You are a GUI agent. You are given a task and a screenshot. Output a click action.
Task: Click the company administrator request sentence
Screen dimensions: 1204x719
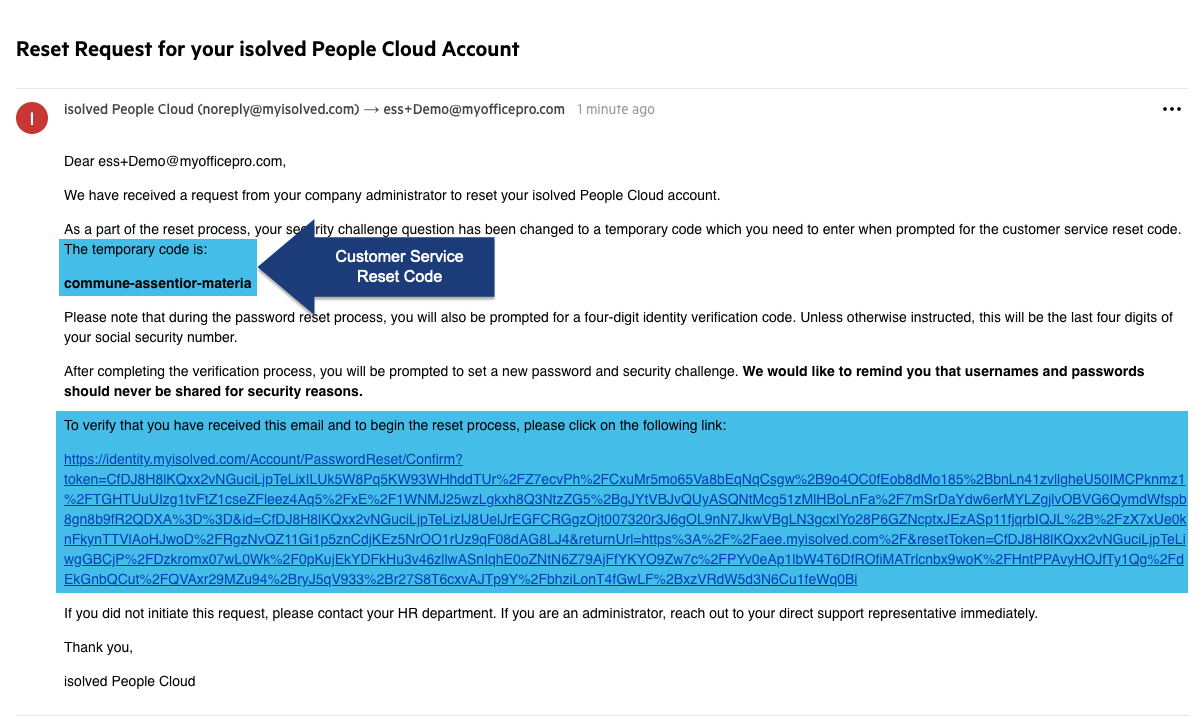[392, 195]
